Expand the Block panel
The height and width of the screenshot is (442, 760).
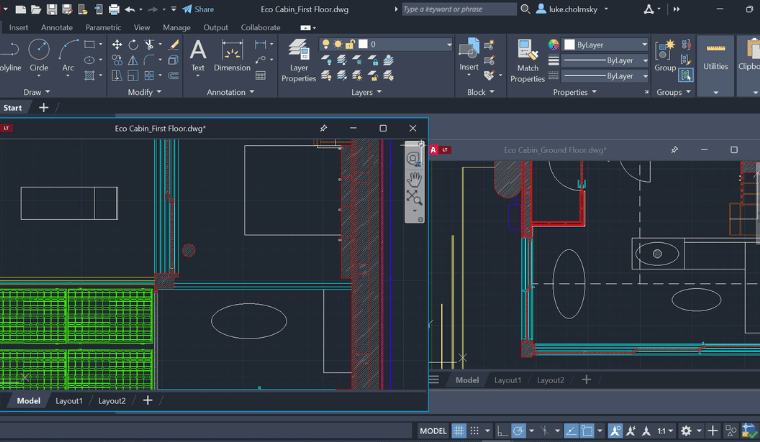pyautogui.click(x=481, y=92)
